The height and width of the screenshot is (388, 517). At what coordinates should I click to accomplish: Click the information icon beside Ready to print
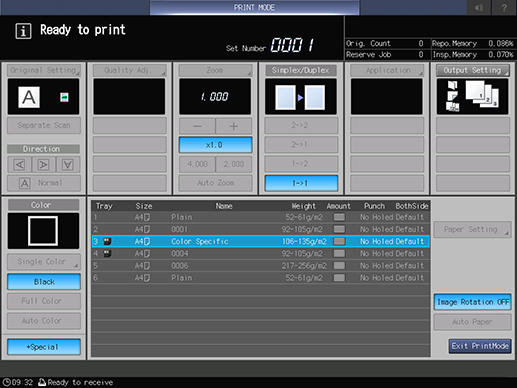coord(23,31)
